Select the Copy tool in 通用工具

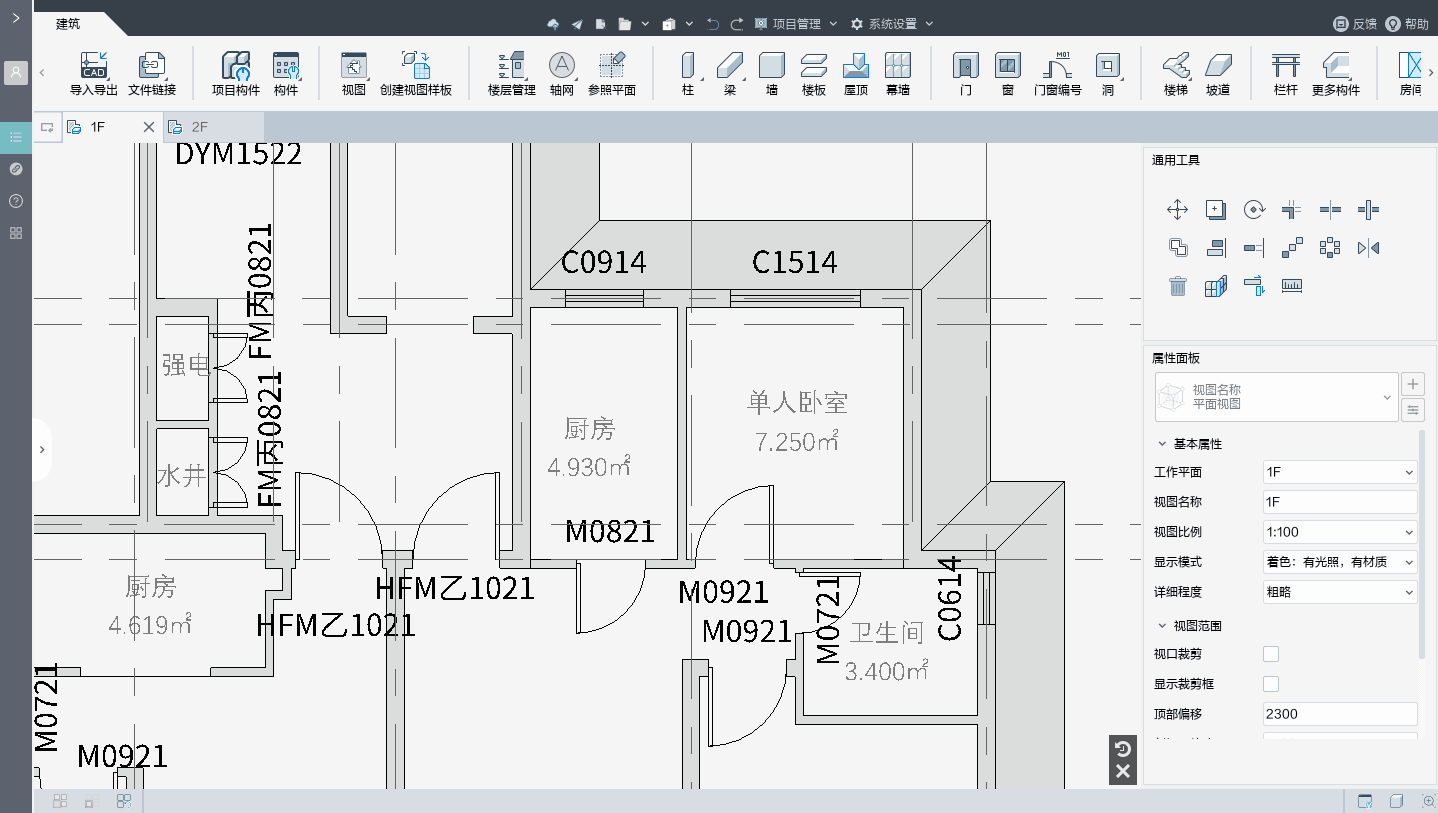click(x=1215, y=209)
